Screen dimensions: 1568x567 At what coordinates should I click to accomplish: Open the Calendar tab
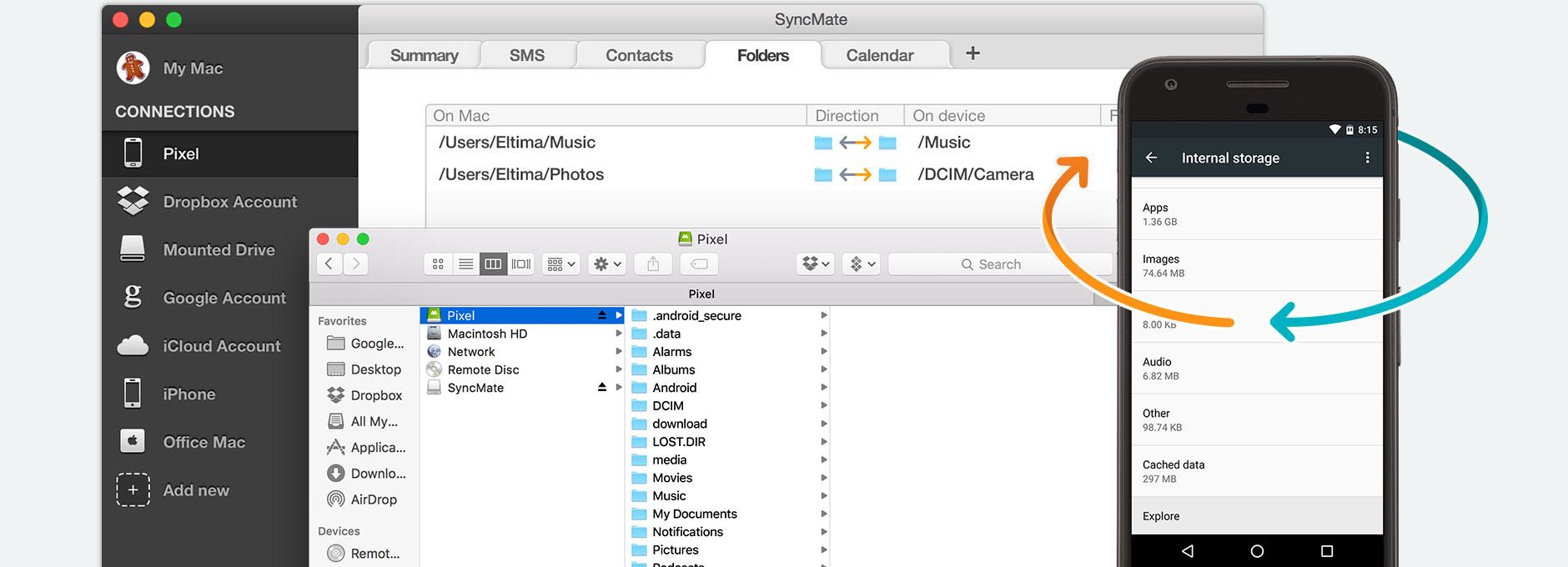tap(879, 55)
